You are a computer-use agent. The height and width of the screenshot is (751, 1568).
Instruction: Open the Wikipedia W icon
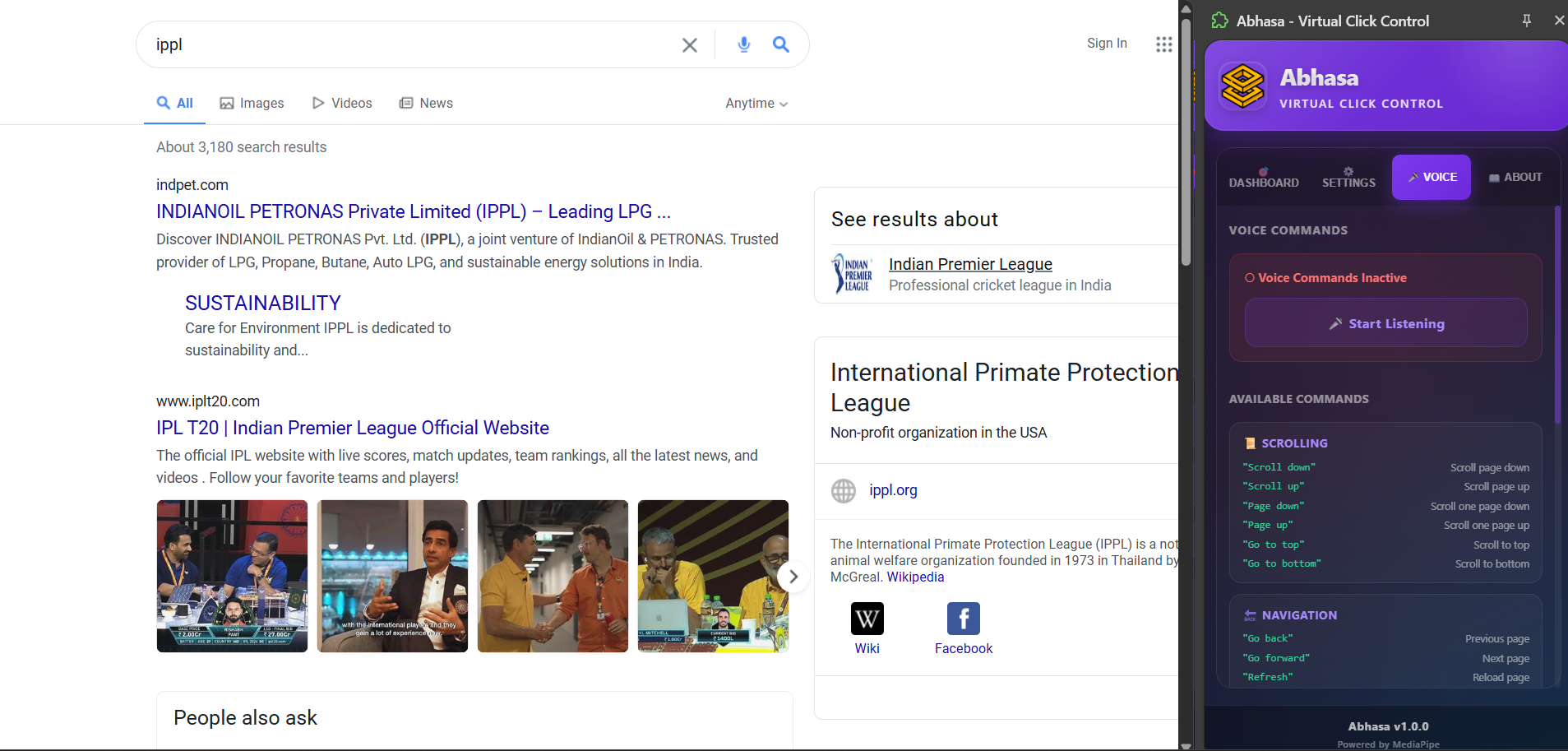[867, 619]
